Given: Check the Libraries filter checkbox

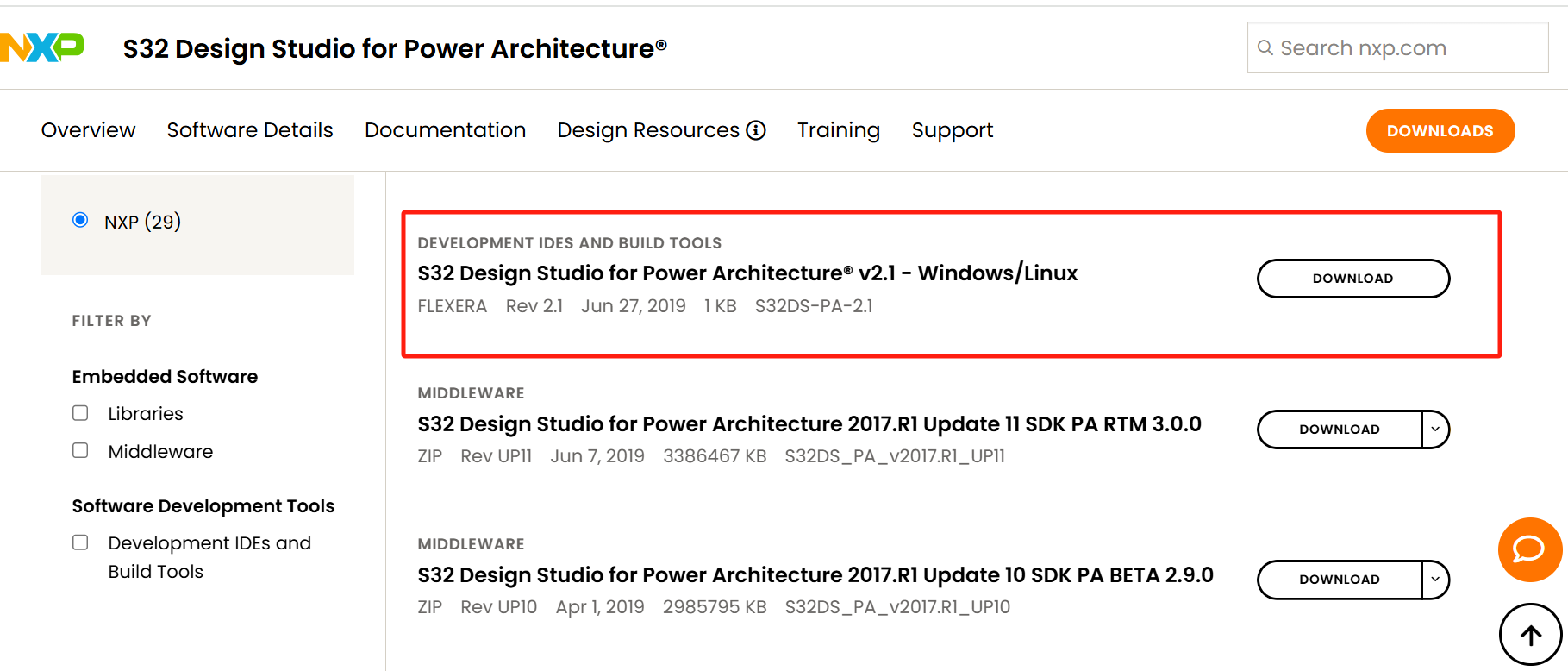Looking at the screenshot, I should coord(80,413).
